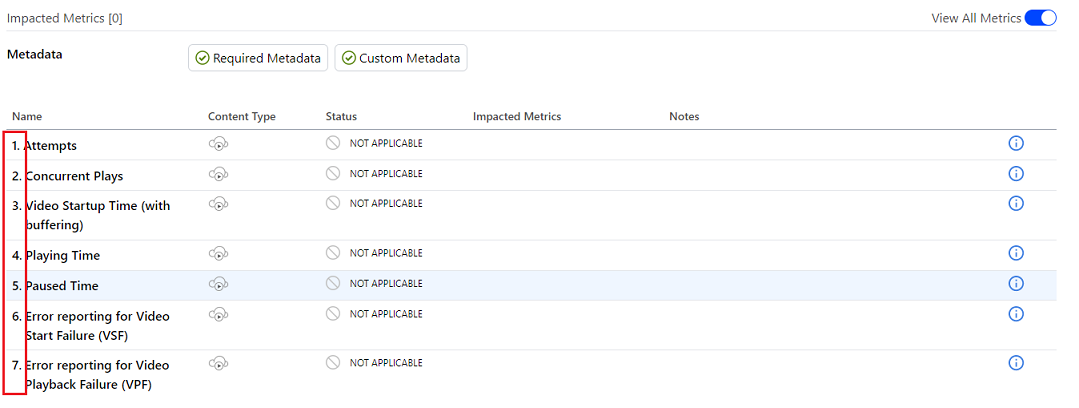Click content type icon for Playing Time
Image resolution: width=1079 pixels, height=408 pixels.
coord(218,254)
